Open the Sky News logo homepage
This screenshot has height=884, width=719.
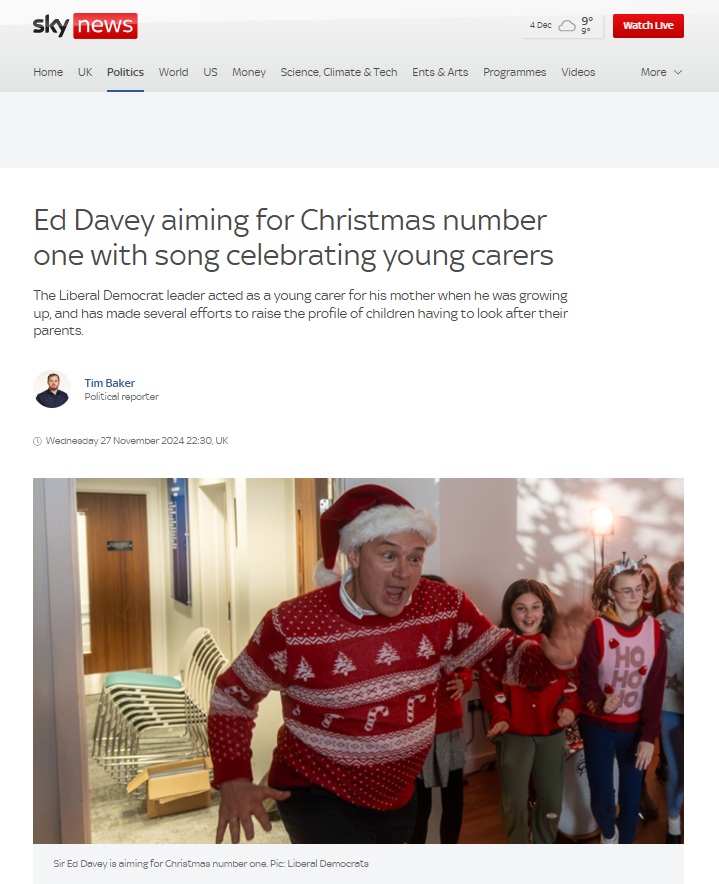tap(85, 26)
